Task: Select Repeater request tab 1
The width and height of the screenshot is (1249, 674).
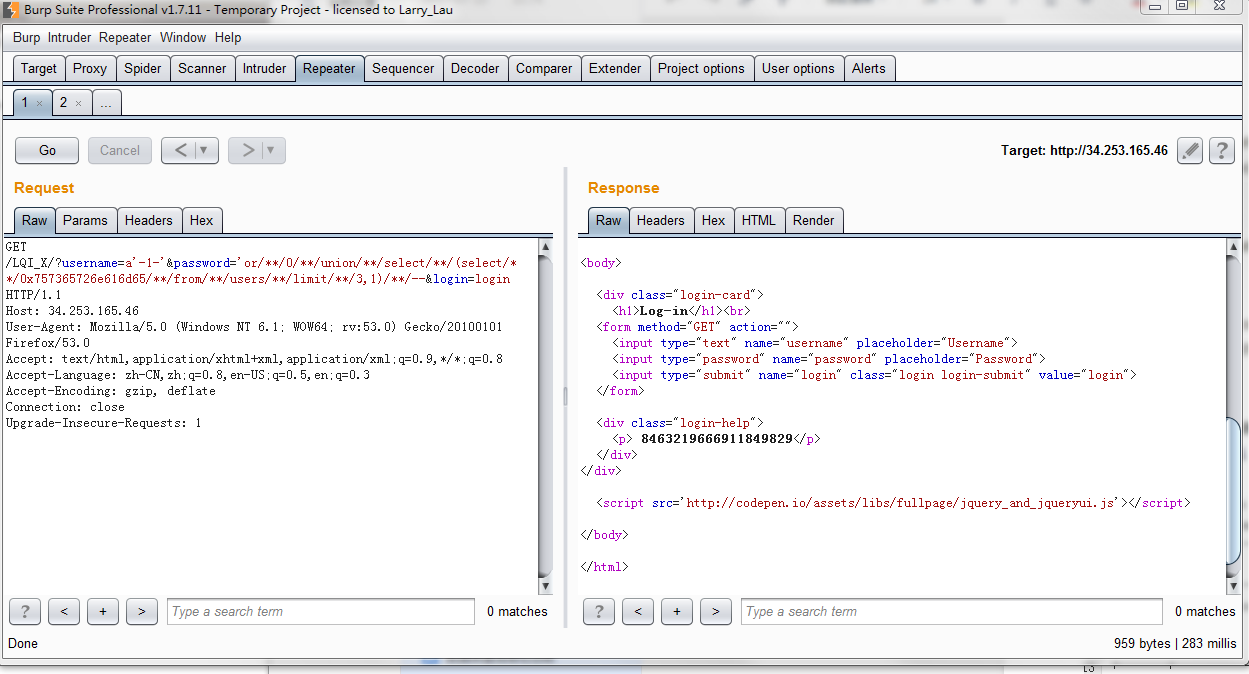Action: 25,102
